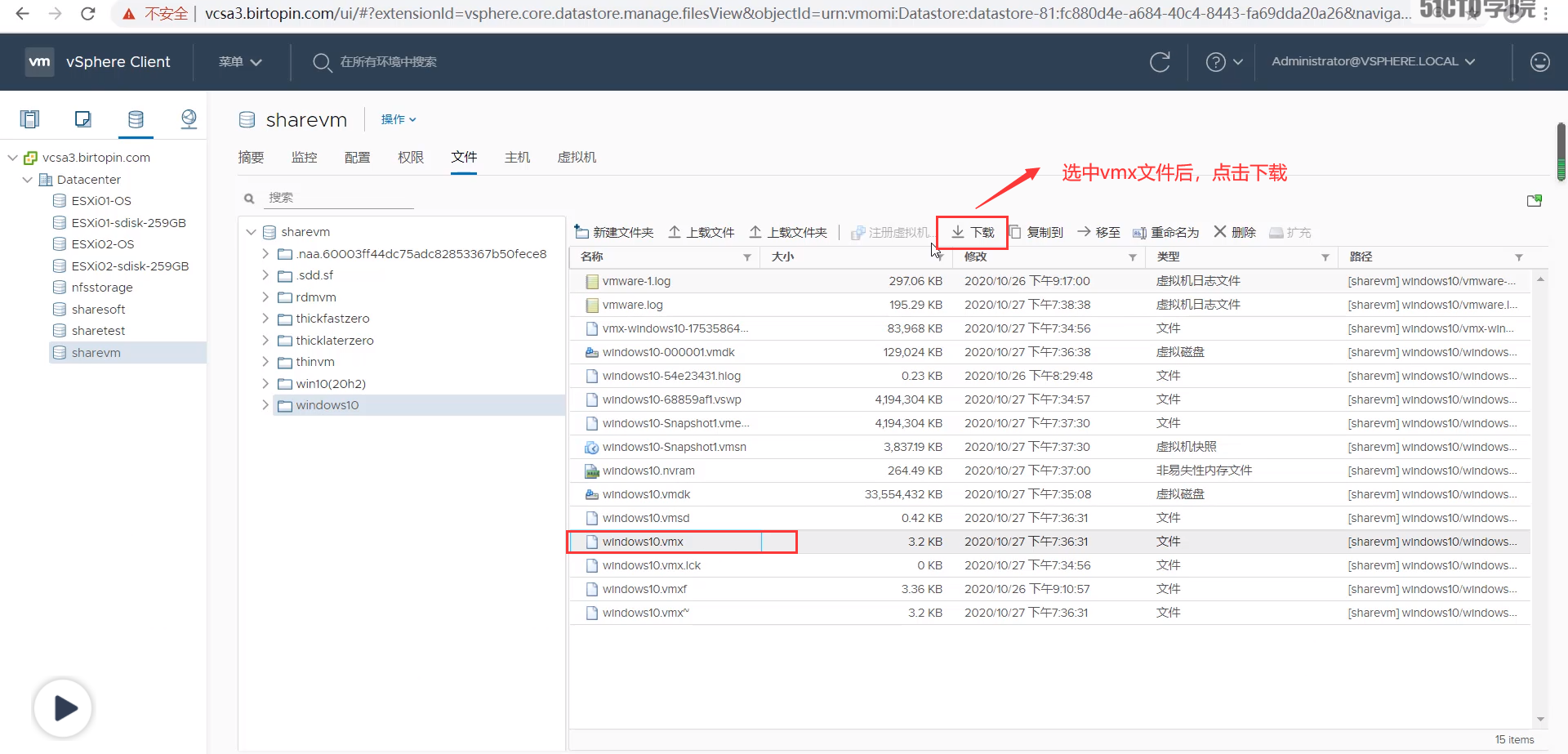Go back in browser history

point(22,14)
